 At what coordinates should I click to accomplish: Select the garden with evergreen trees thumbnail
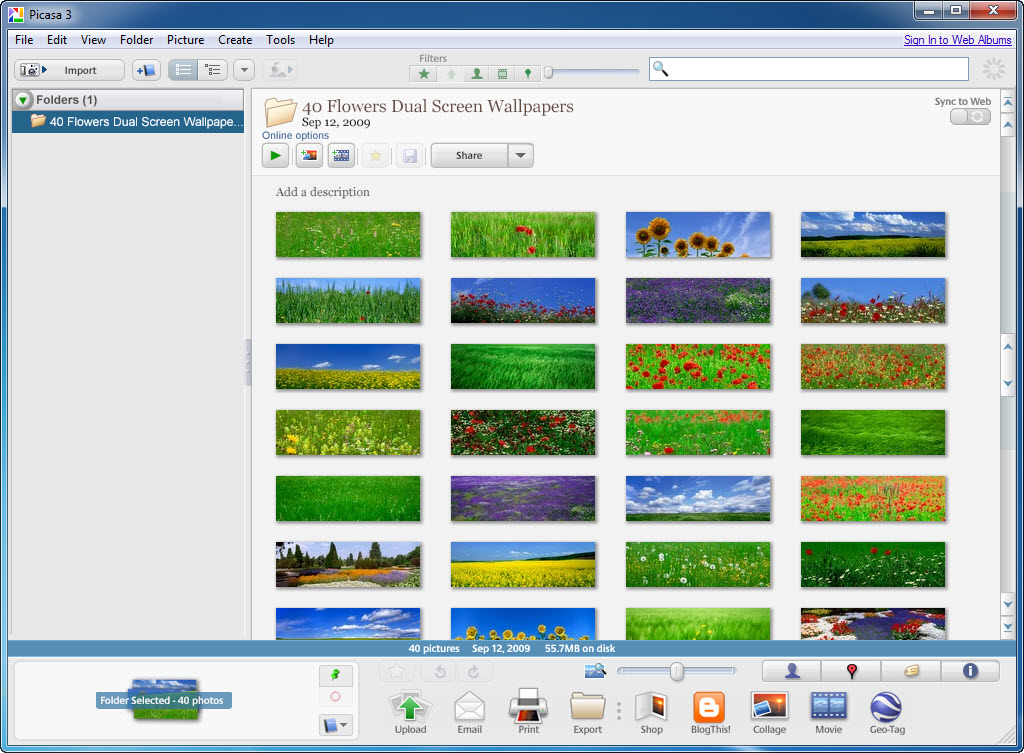[348, 564]
